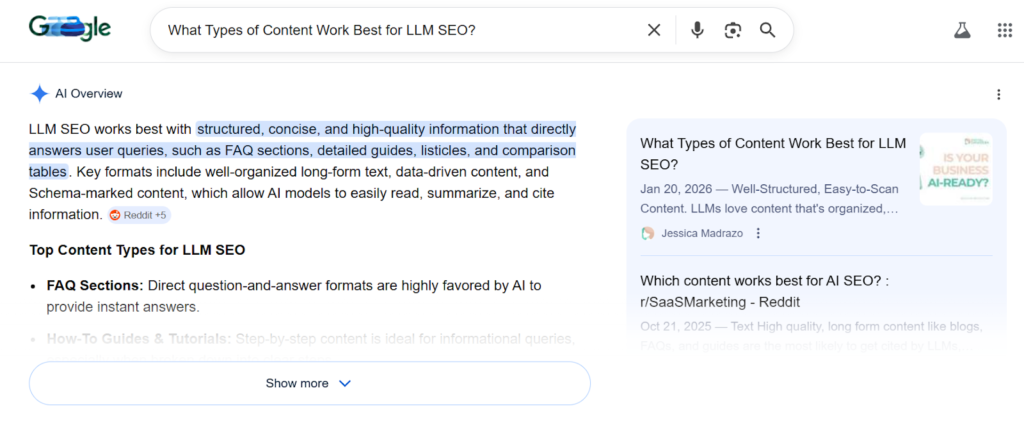Image resolution: width=1024 pixels, height=423 pixels.
Task: Open the Google apps grid
Action: pos(1004,30)
